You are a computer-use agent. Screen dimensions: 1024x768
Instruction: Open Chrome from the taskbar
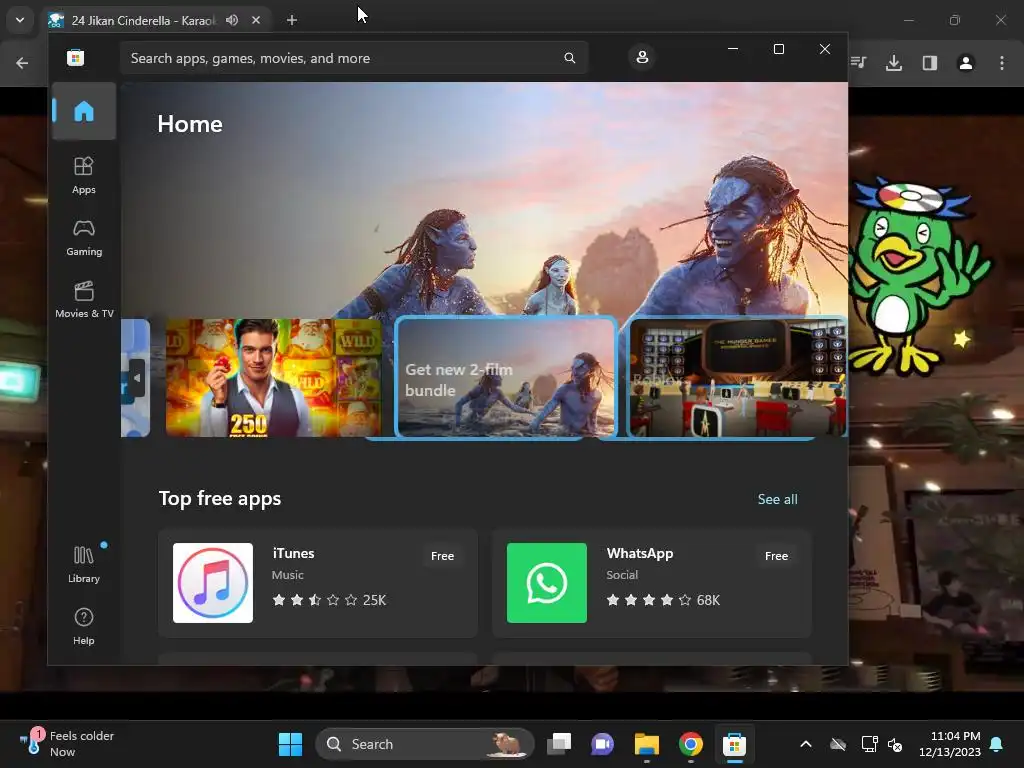pyautogui.click(x=690, y=744)
